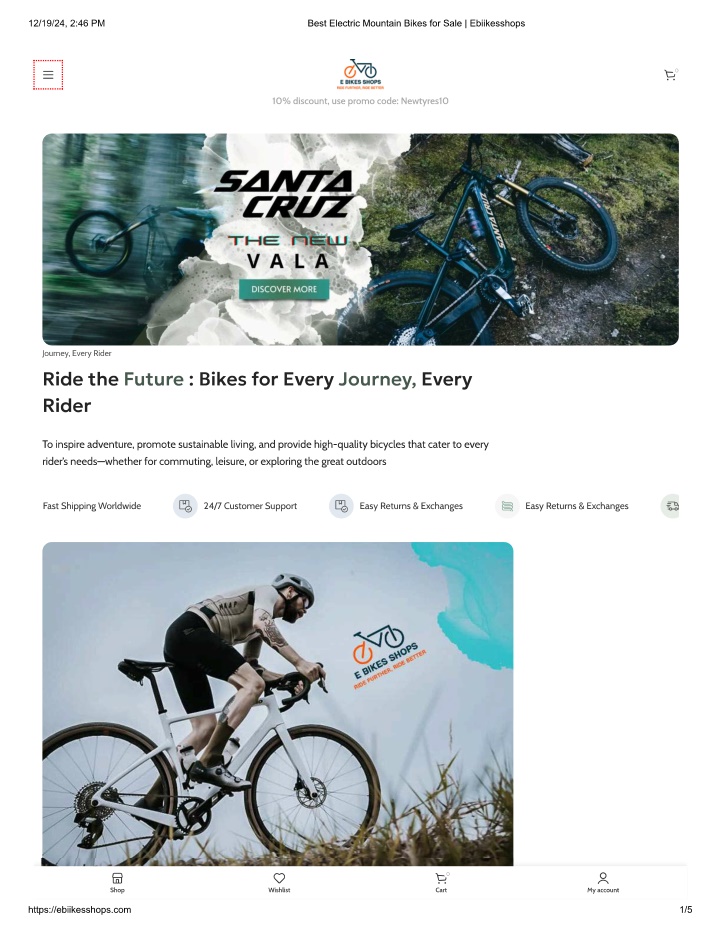720x931 pixels.
Task: Click the Journey, Every Rider caption
Action: [x=77, y=353]
